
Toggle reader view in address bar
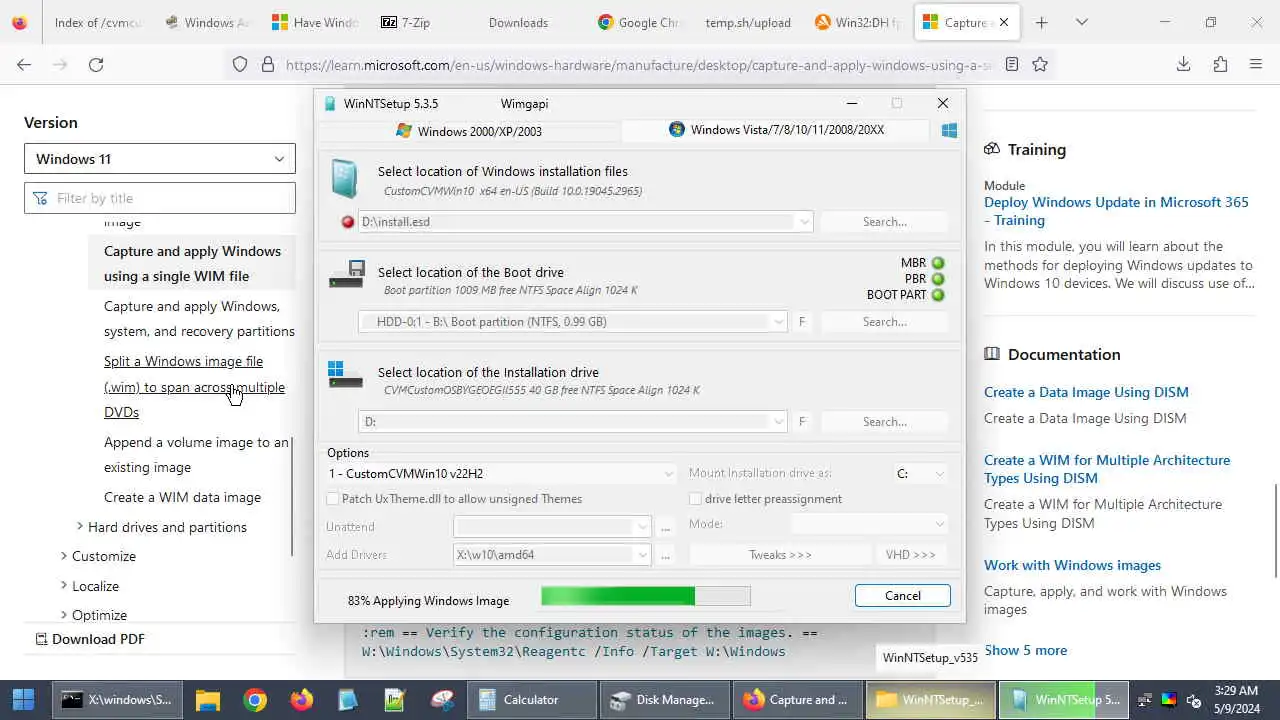(x=1012, y=64)
